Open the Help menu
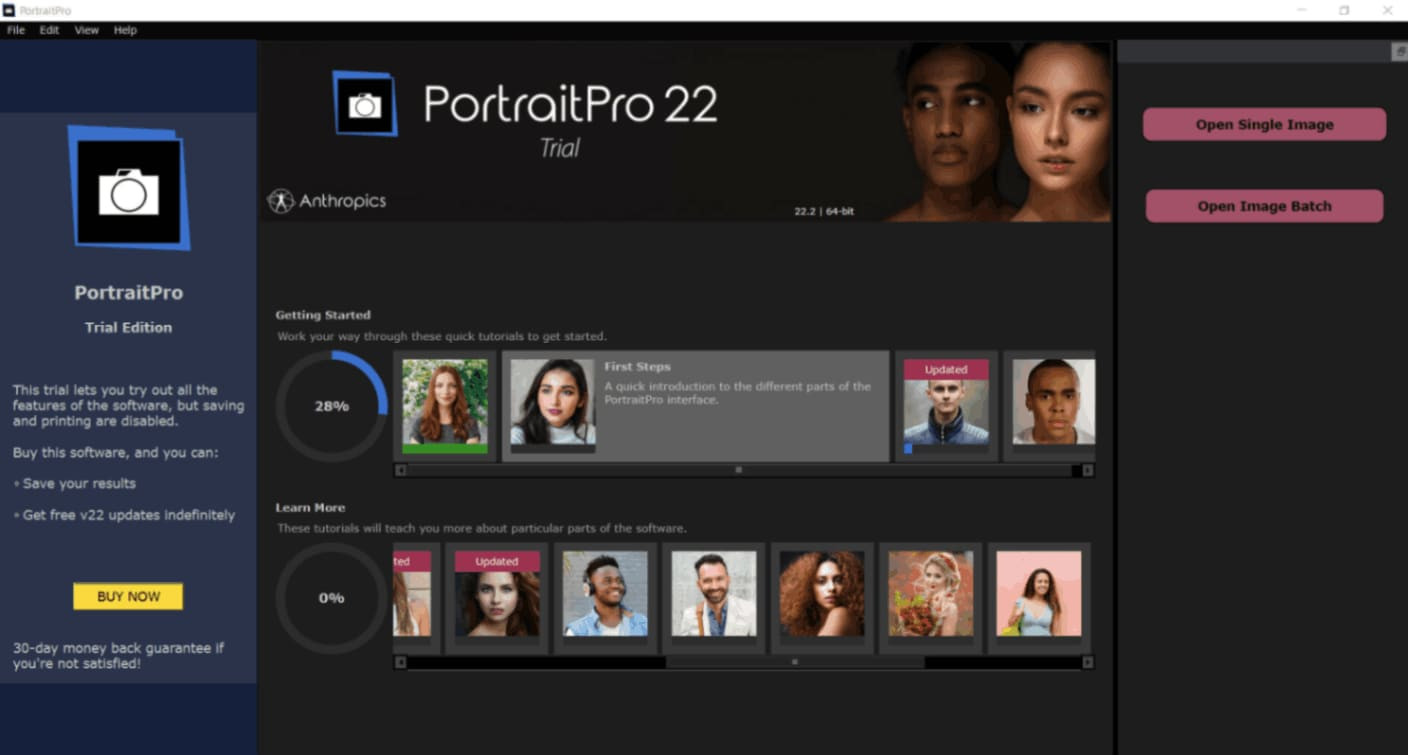The image size is (1408, 755). pos(125,30)
